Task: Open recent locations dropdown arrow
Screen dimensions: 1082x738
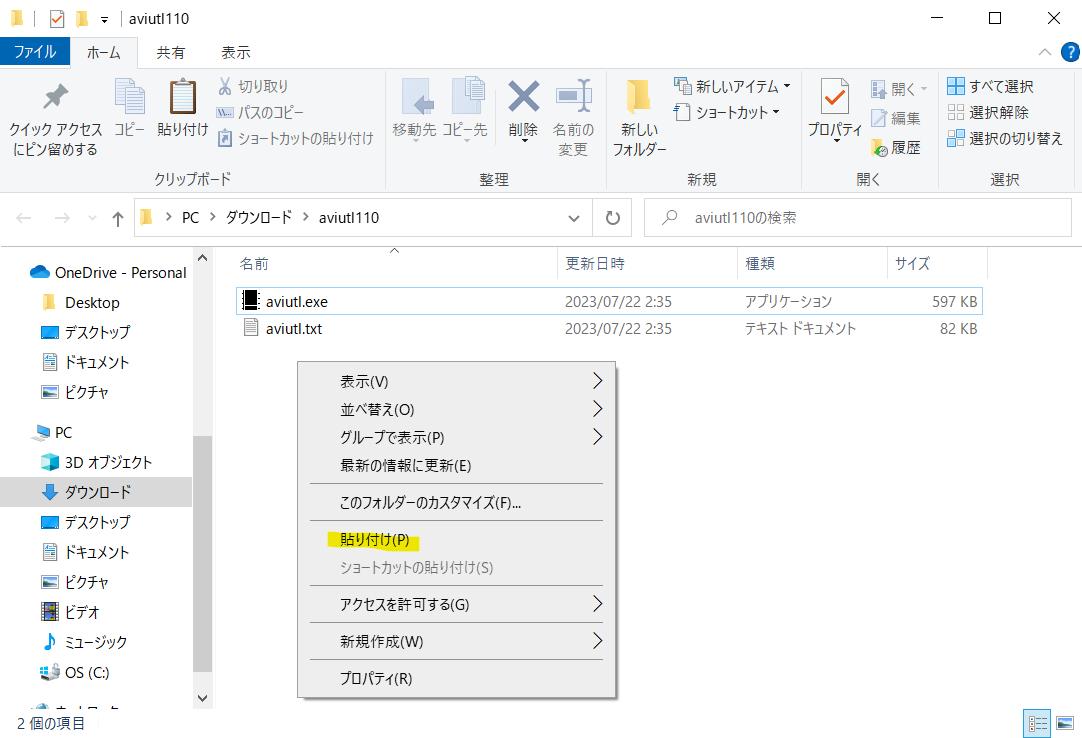Action: click(x=92, y=218)
